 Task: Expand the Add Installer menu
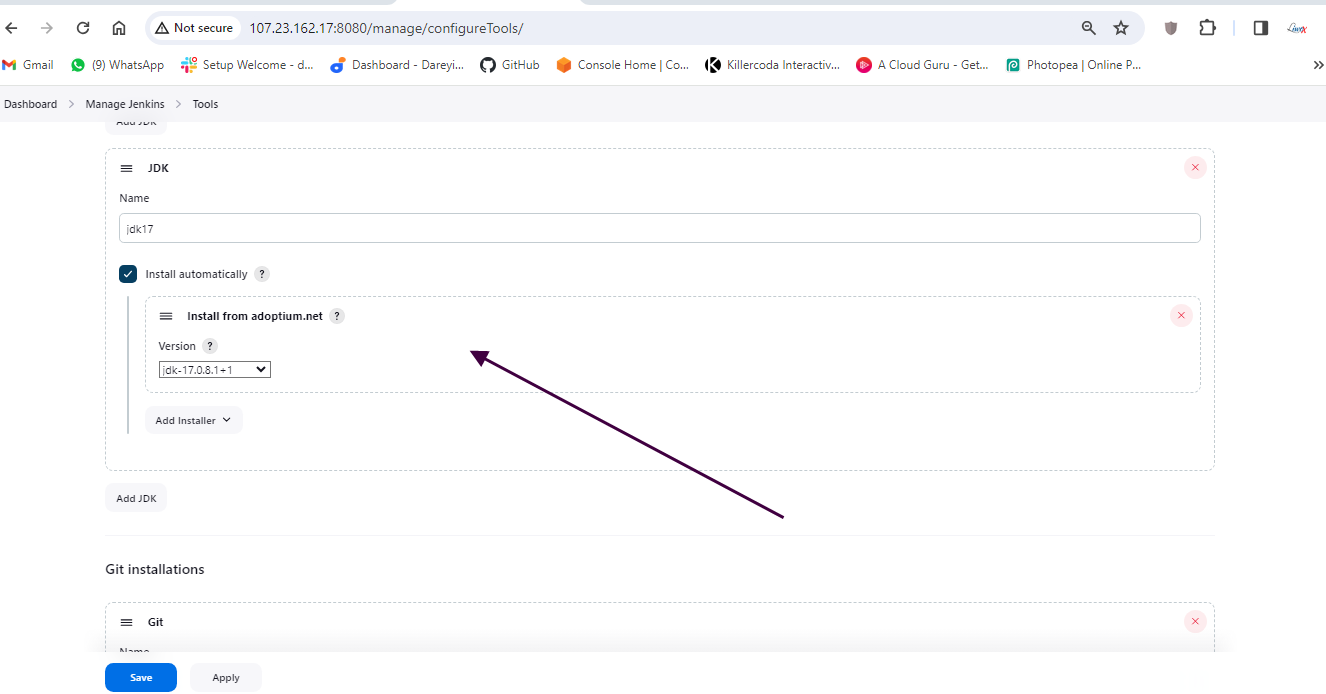click(193, 421)
